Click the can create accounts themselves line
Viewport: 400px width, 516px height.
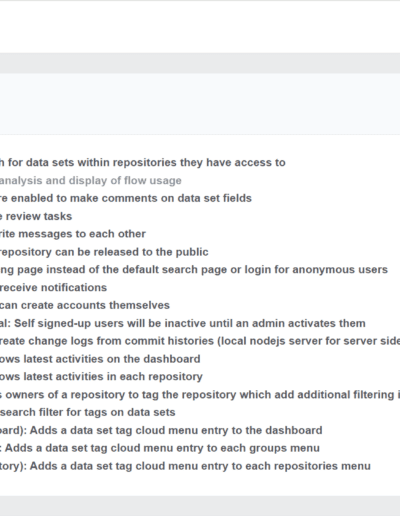[85, 305]
